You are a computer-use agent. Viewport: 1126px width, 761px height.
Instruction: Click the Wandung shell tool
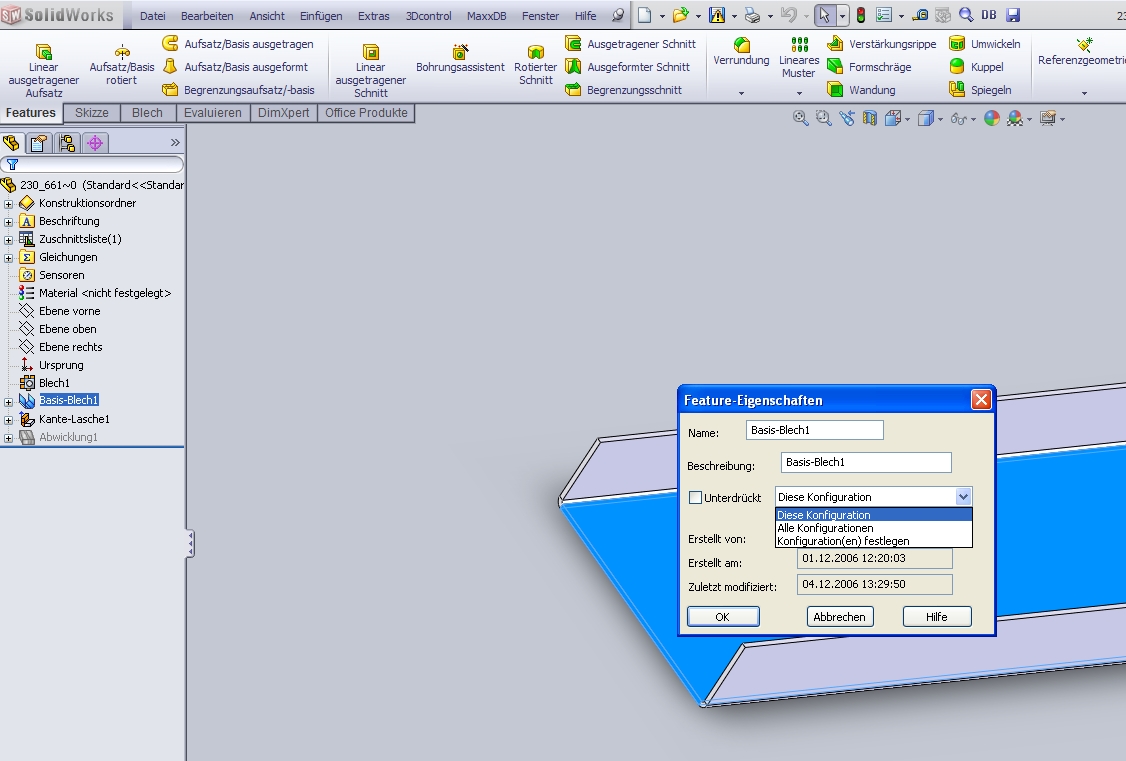pos(861,90)
